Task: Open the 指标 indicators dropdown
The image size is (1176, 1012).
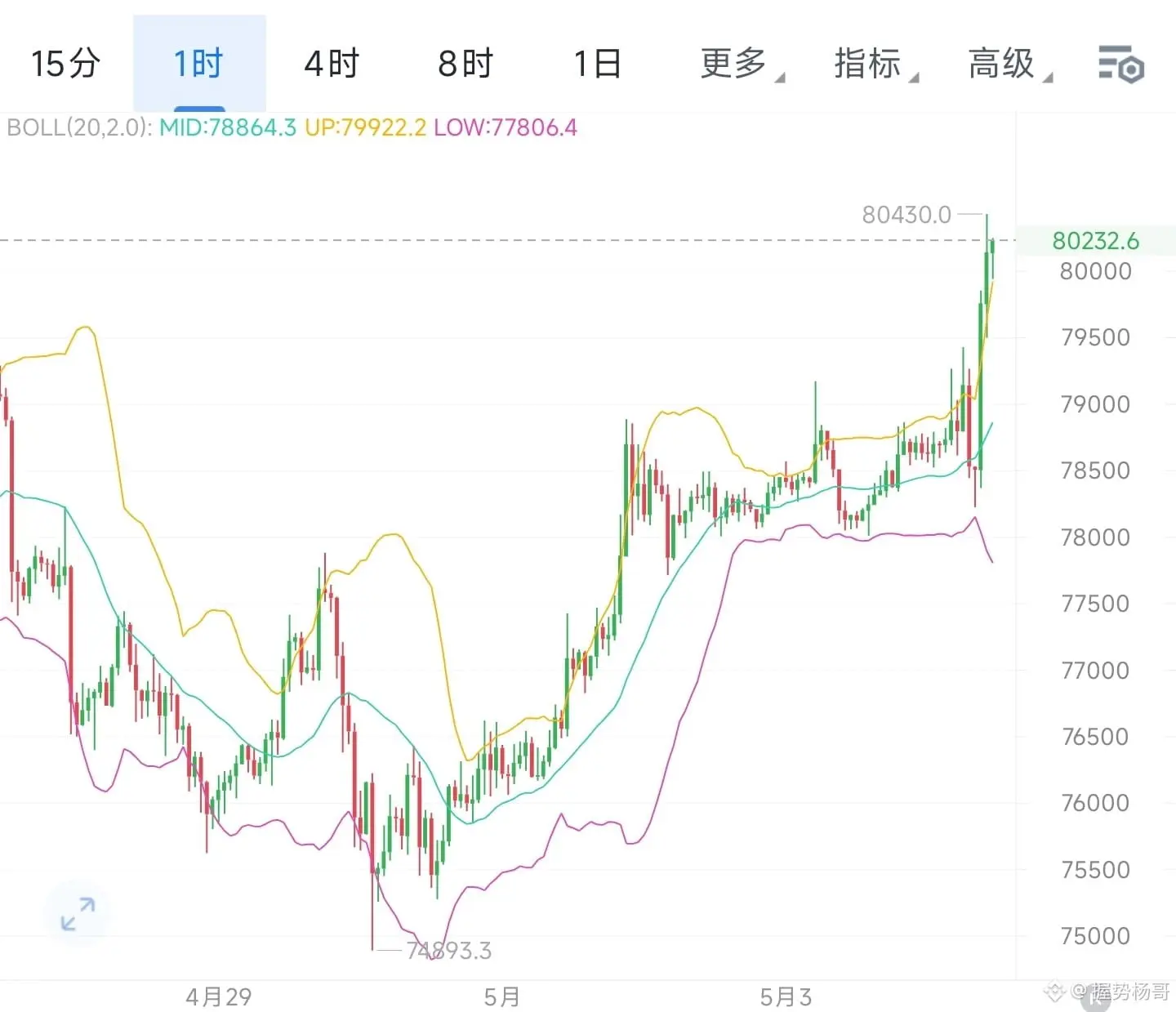Action: click(876, 64)
